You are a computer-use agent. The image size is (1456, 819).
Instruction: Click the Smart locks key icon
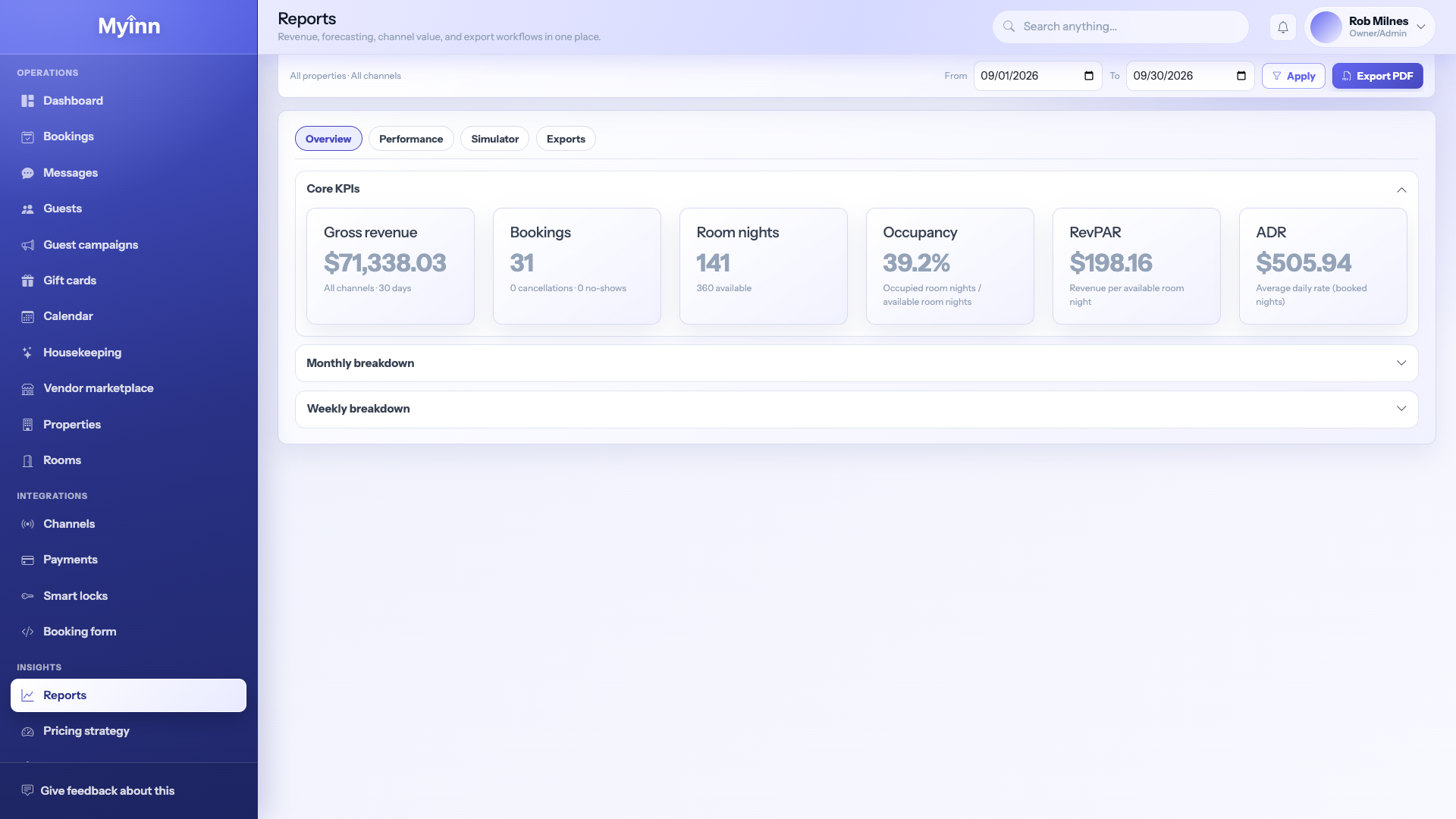[27, 596]
